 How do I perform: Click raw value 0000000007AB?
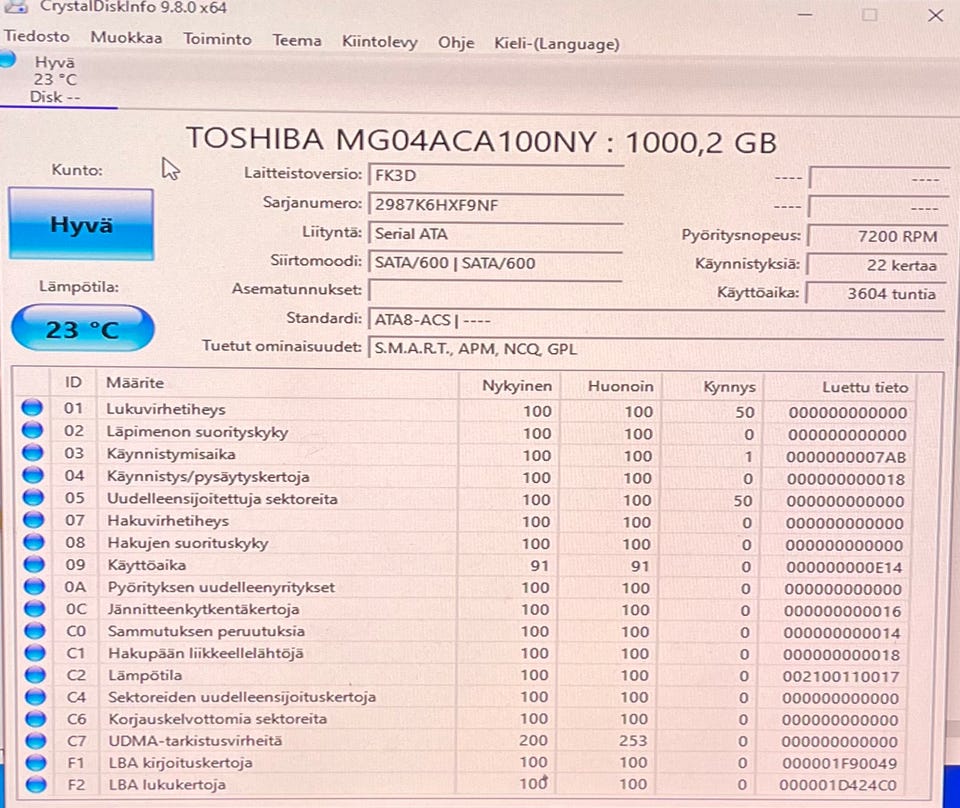(846, 457)
